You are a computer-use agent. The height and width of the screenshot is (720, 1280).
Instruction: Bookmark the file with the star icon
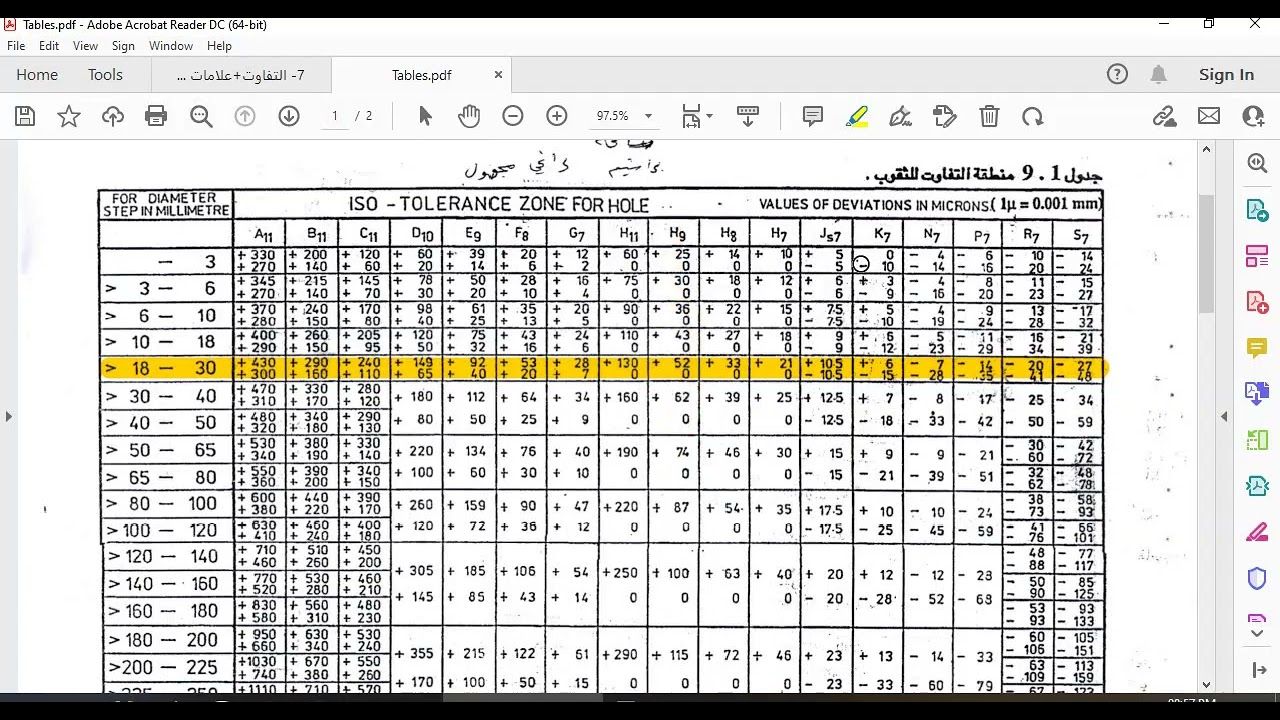point(69,117)
